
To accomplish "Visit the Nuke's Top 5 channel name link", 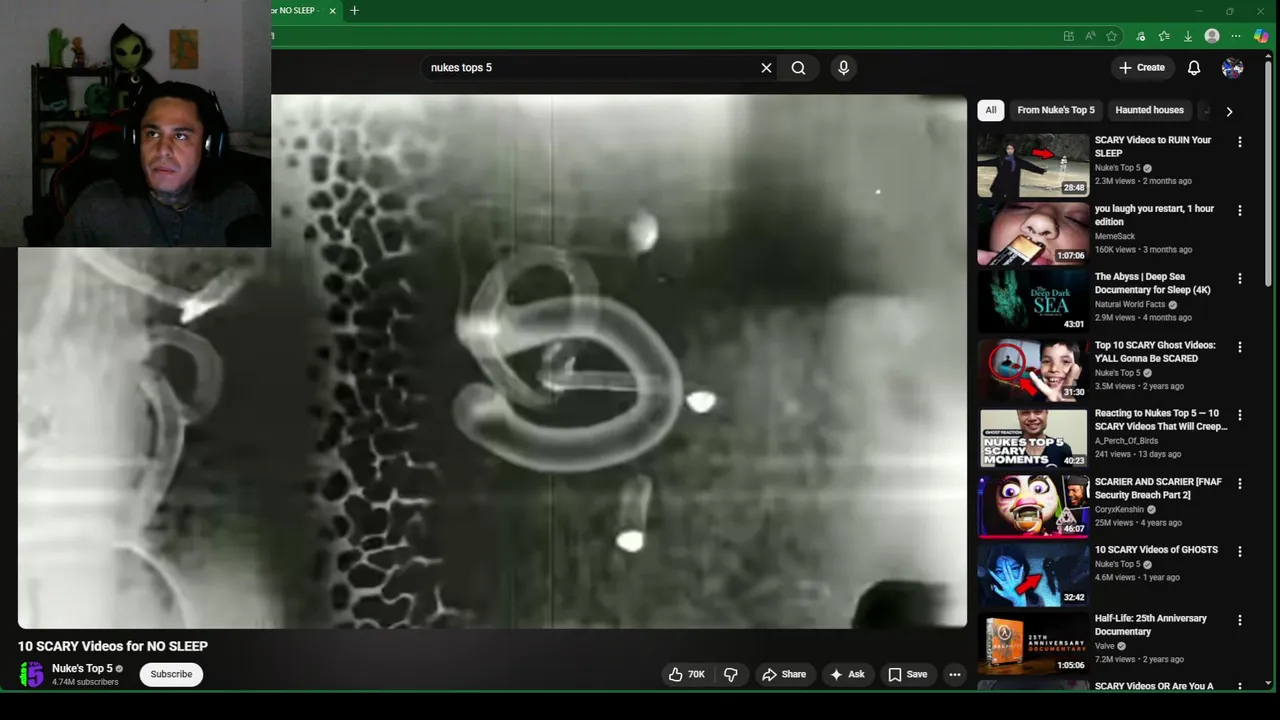I will 82,668.
